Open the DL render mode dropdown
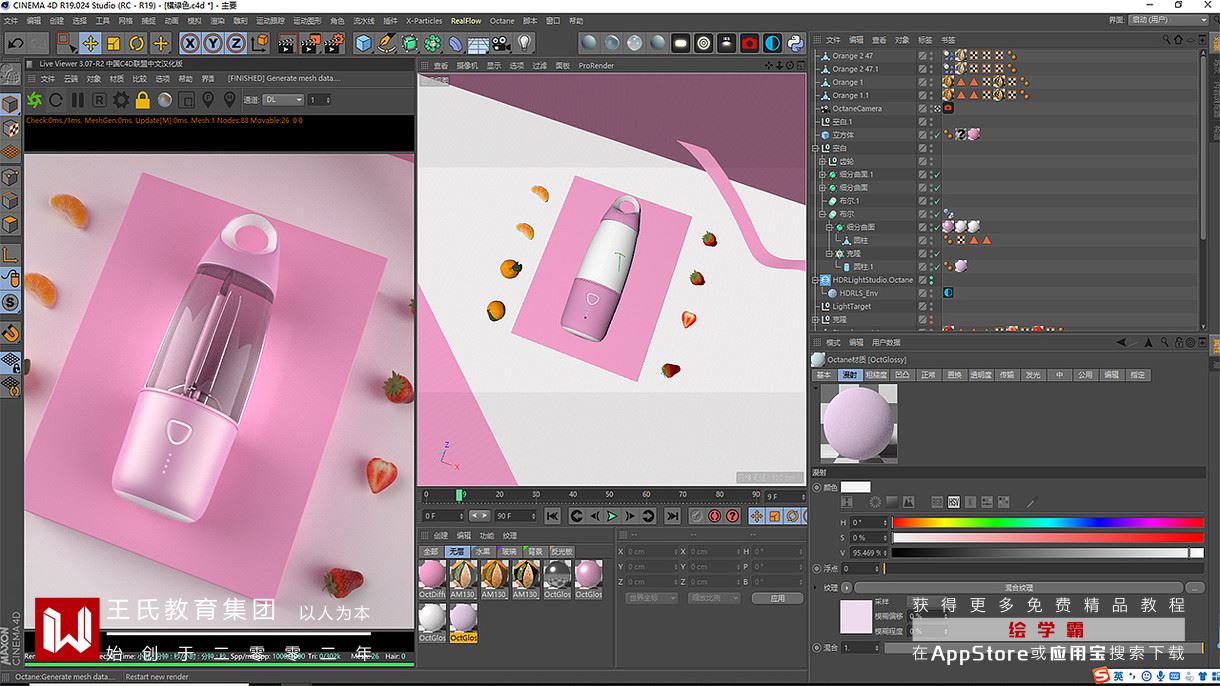Image resolution: width=1220 pixels, height=686 pixels. pyautogui.click(x=284, y=100)
